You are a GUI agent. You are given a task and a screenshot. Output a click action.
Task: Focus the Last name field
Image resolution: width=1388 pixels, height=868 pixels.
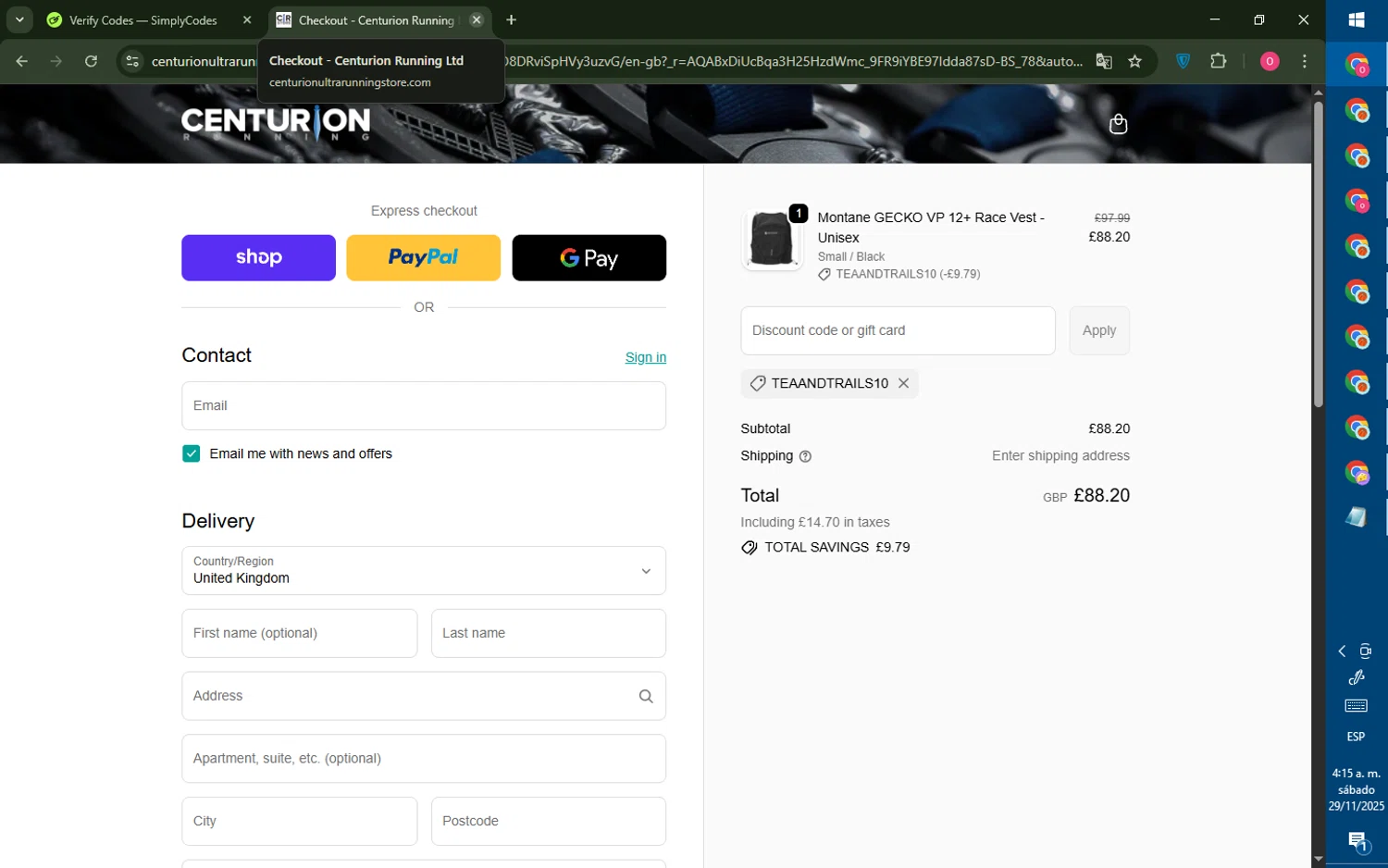tap(549, 633)
